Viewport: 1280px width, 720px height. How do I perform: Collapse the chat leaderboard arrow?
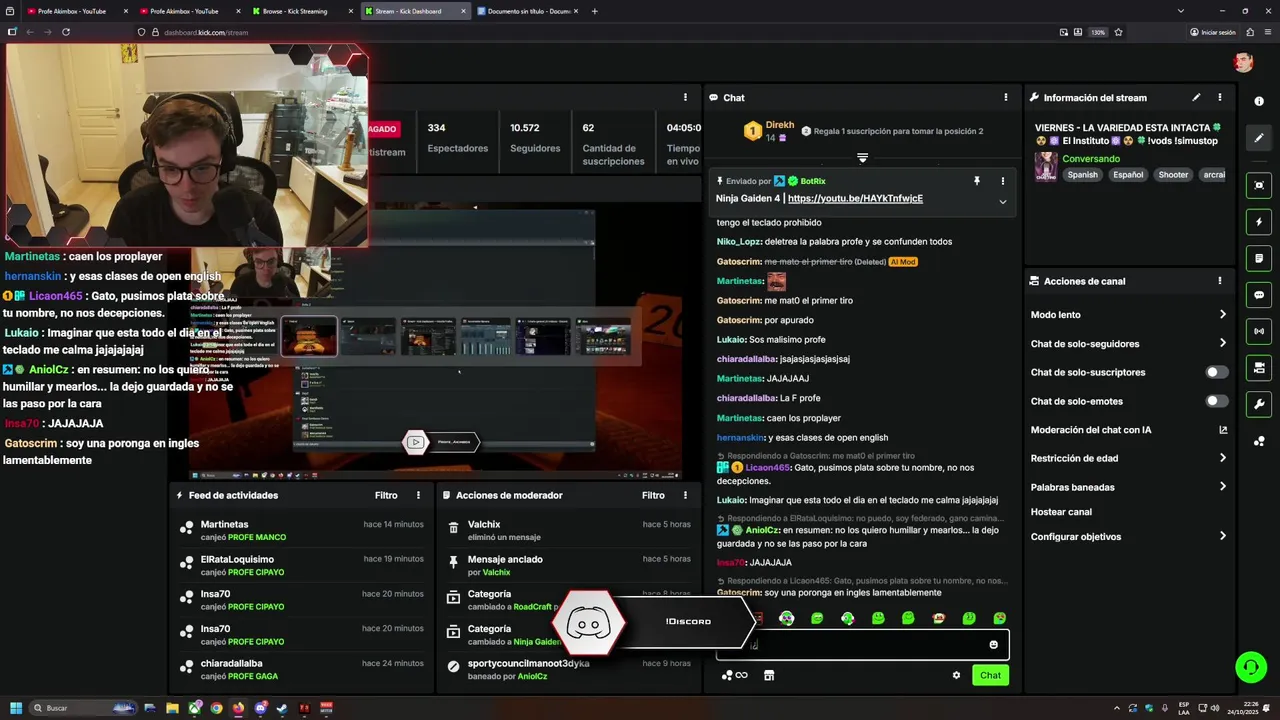862,158
